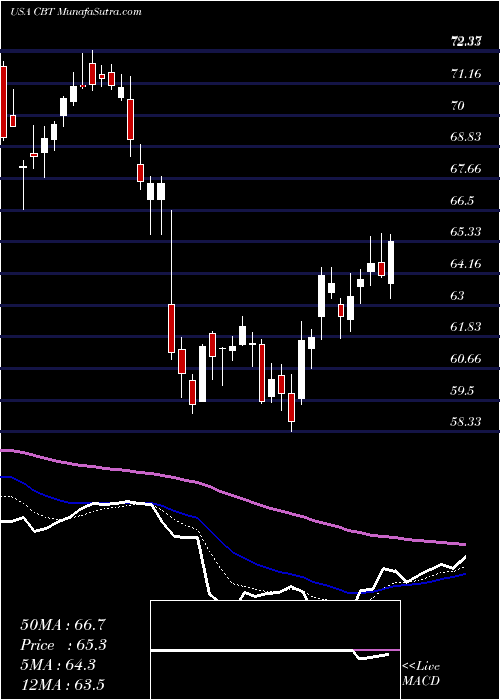Click the 60.66 price axis label
This screenshot has width=500, height=700.
pos(466,358)
